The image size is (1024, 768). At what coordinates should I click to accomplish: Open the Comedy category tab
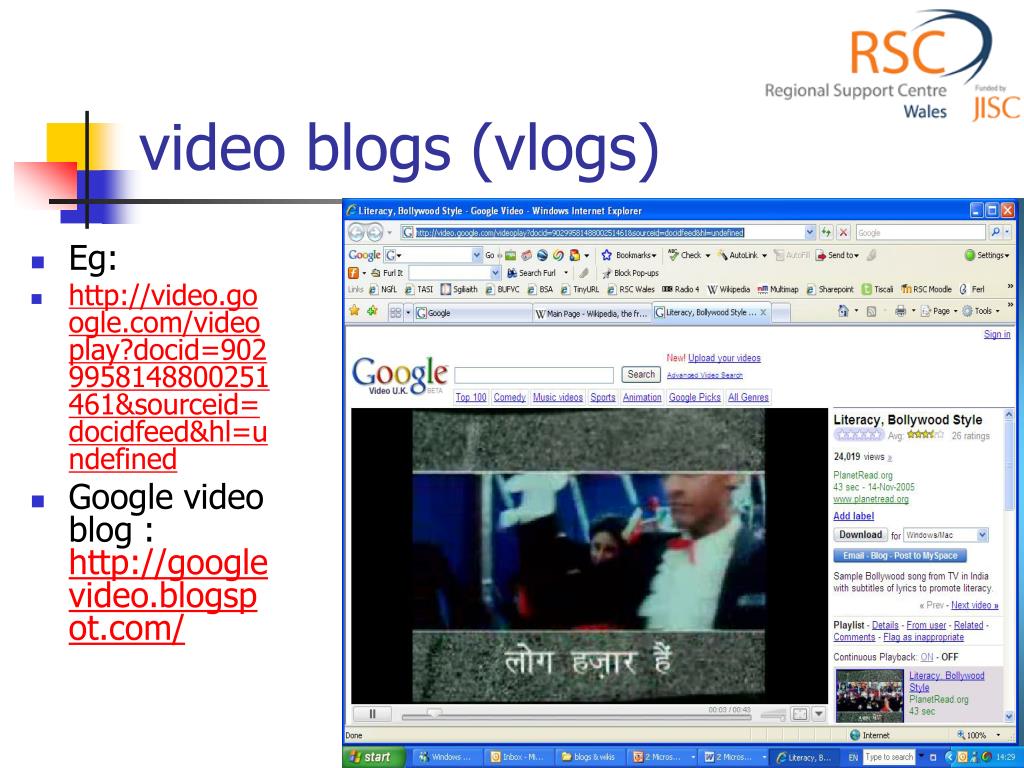pos(509,397)
